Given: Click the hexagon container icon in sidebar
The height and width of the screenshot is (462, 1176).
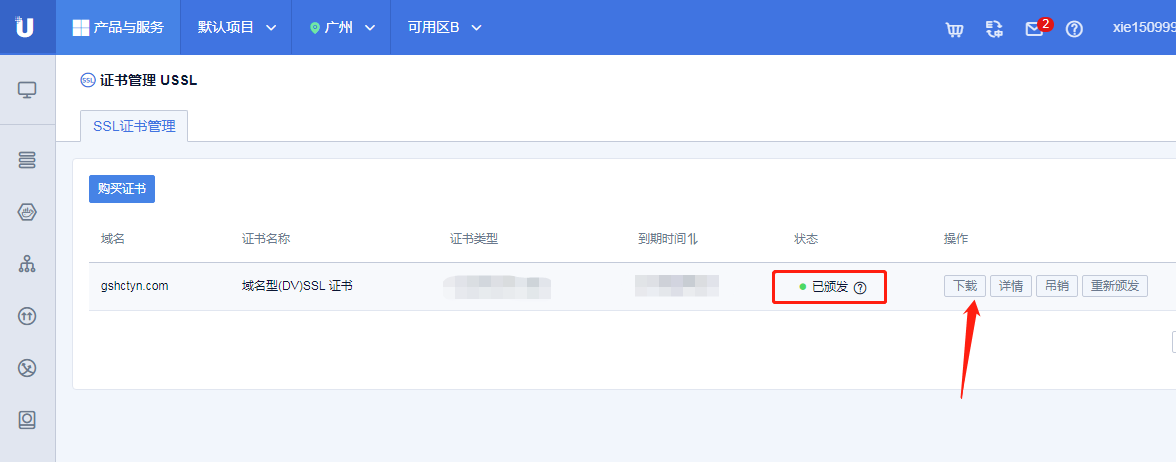Looking at the screenshot, I should [x=27, y=213].
